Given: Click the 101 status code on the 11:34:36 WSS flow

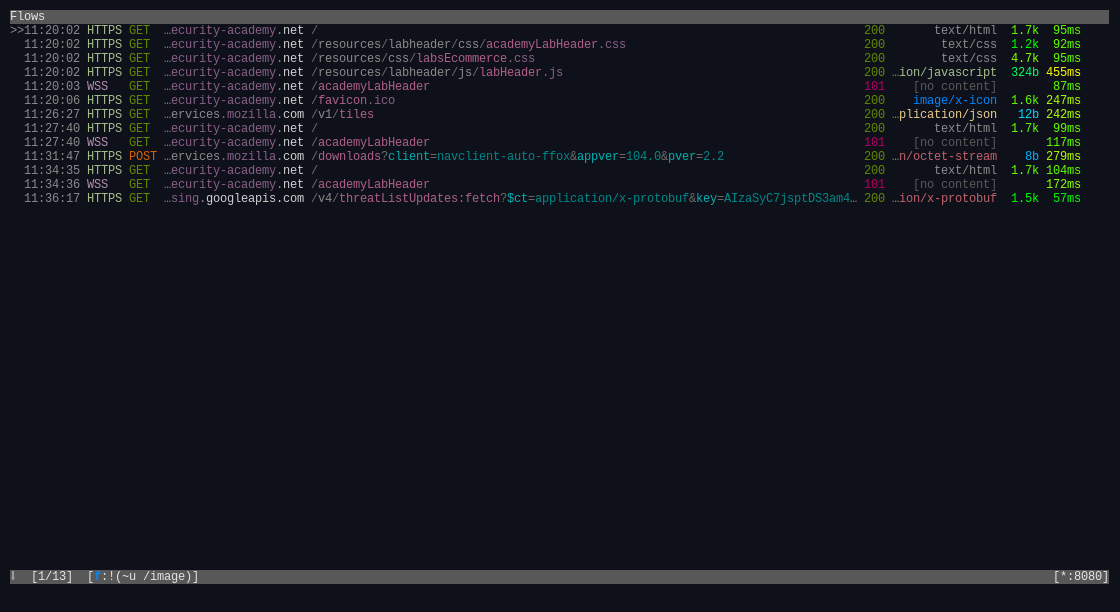Looking at the screenshot, I should tap(873, 183).
